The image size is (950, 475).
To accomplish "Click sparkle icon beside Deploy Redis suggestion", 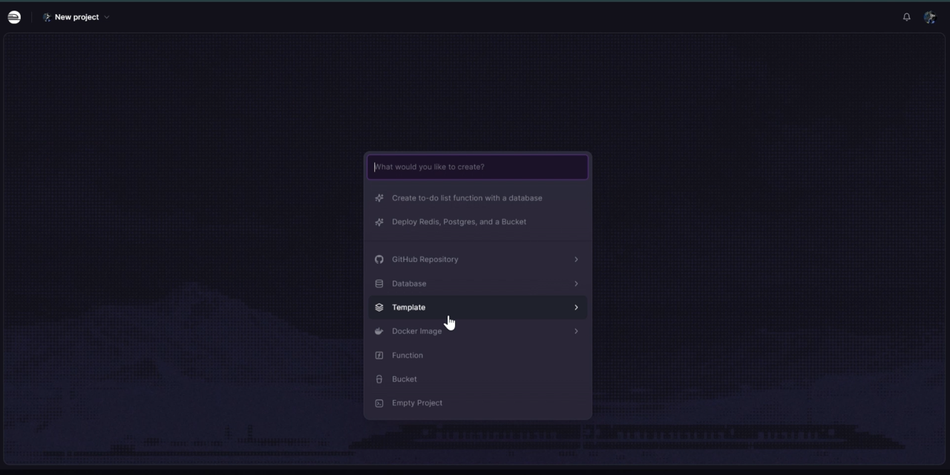I will [379, 222].
